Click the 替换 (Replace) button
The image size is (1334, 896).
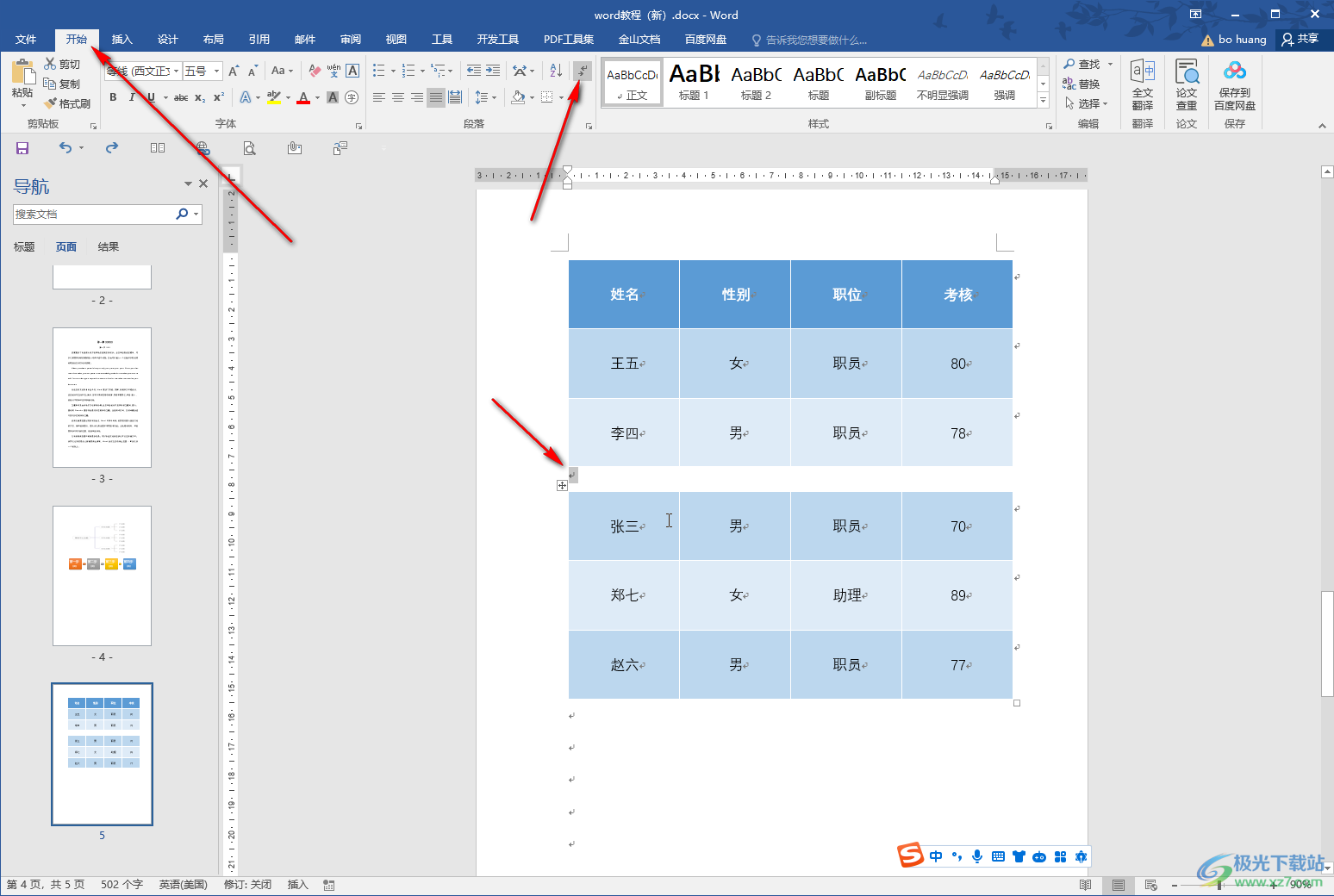click(1082, 84)
